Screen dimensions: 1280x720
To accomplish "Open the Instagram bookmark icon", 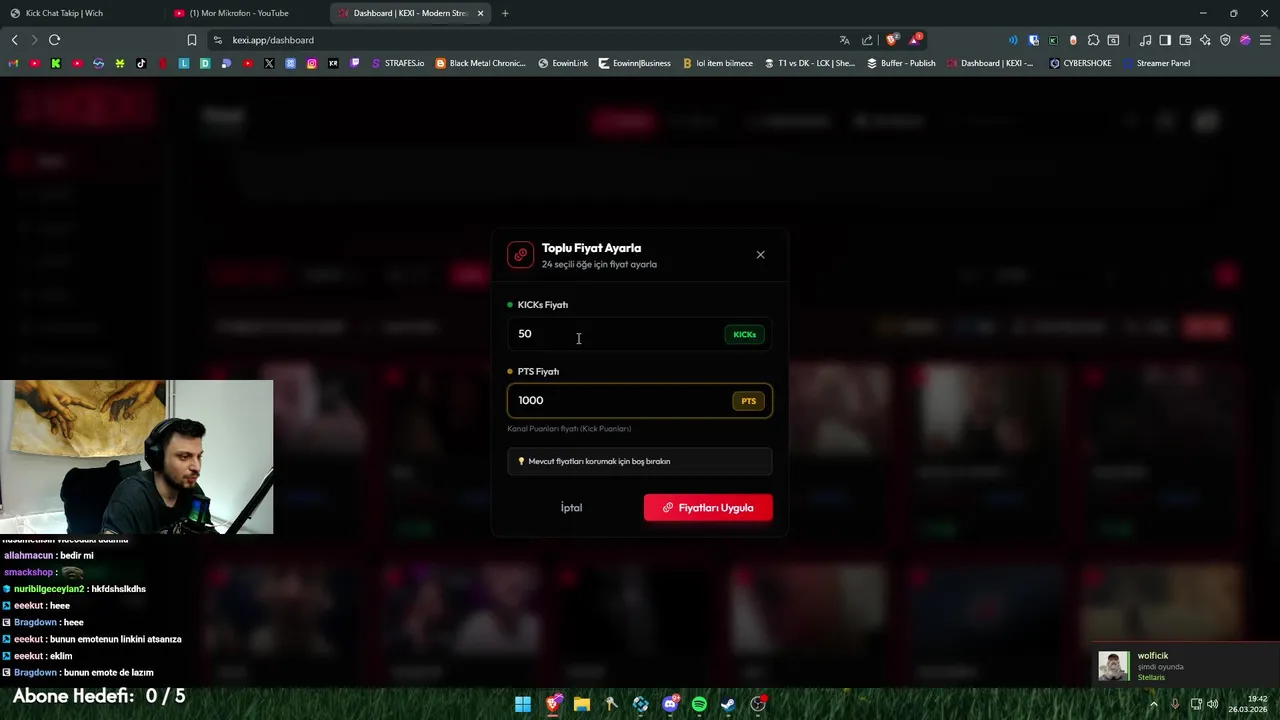I will (312, 63).
